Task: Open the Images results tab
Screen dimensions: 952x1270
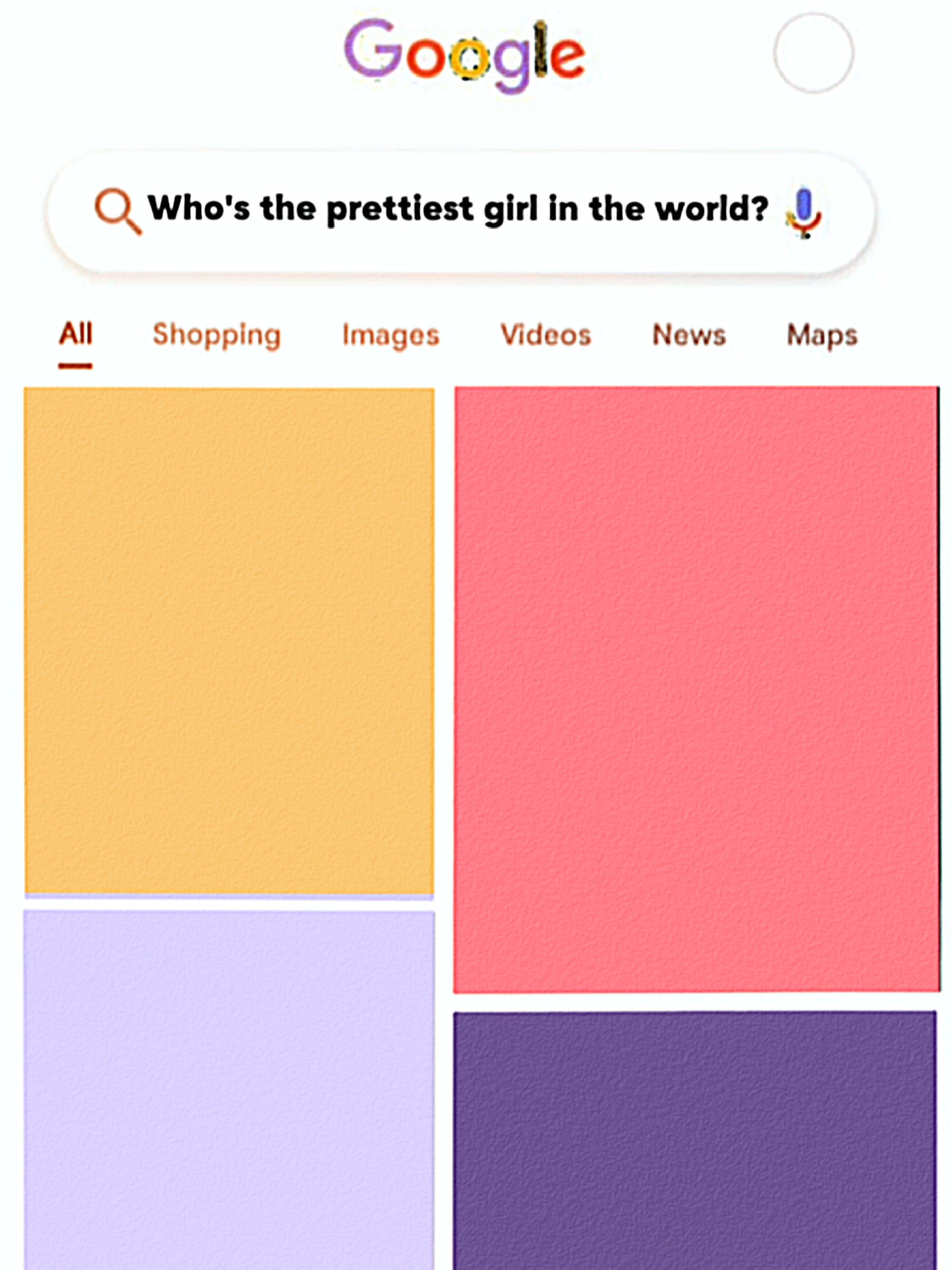Action: coord(391,335)
